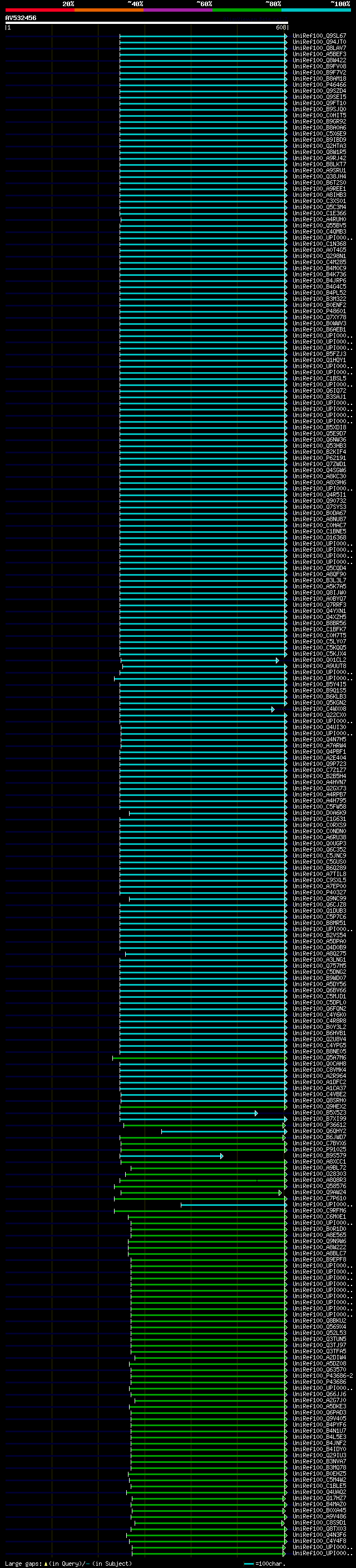Select the label UniRef100_A9UUT8
Screen dimensions: 356x1568
coord(319,666)
